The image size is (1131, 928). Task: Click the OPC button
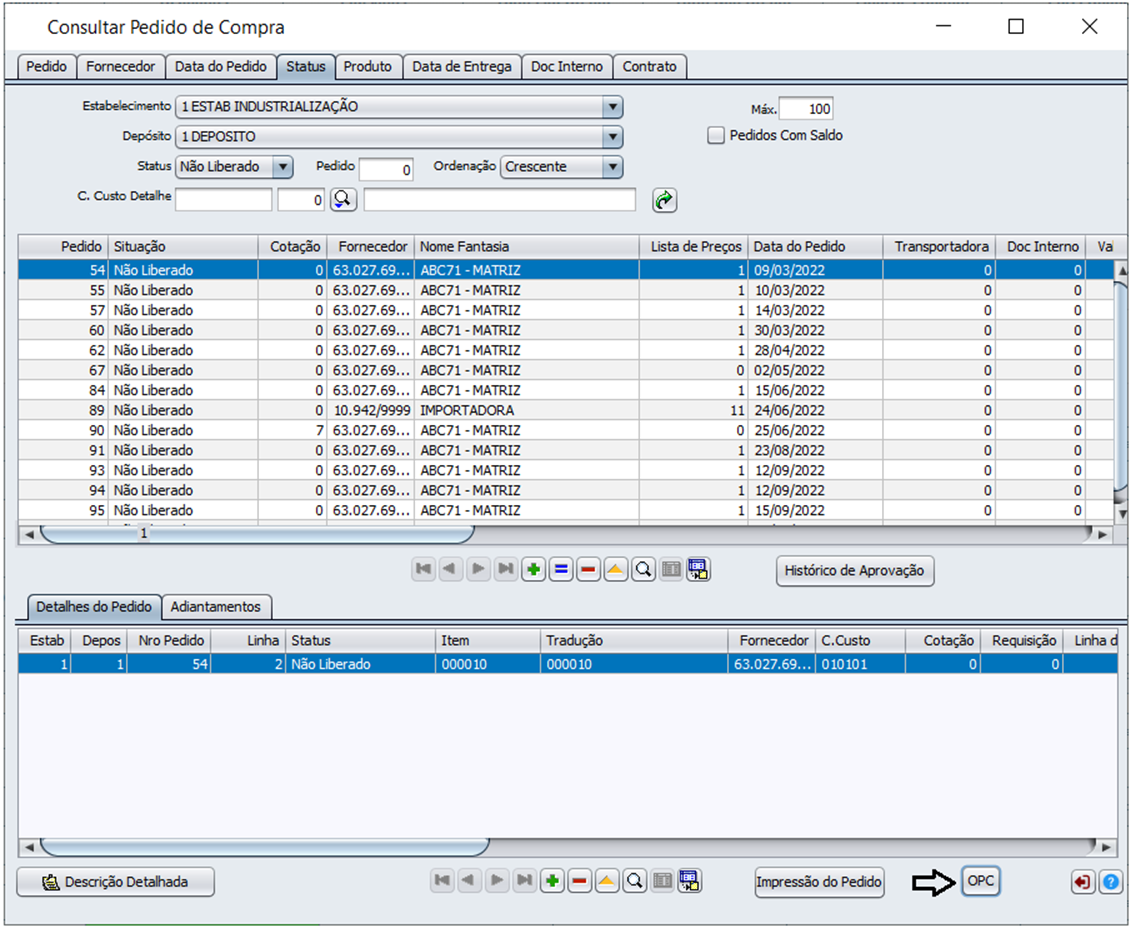(x=981, y=881)
